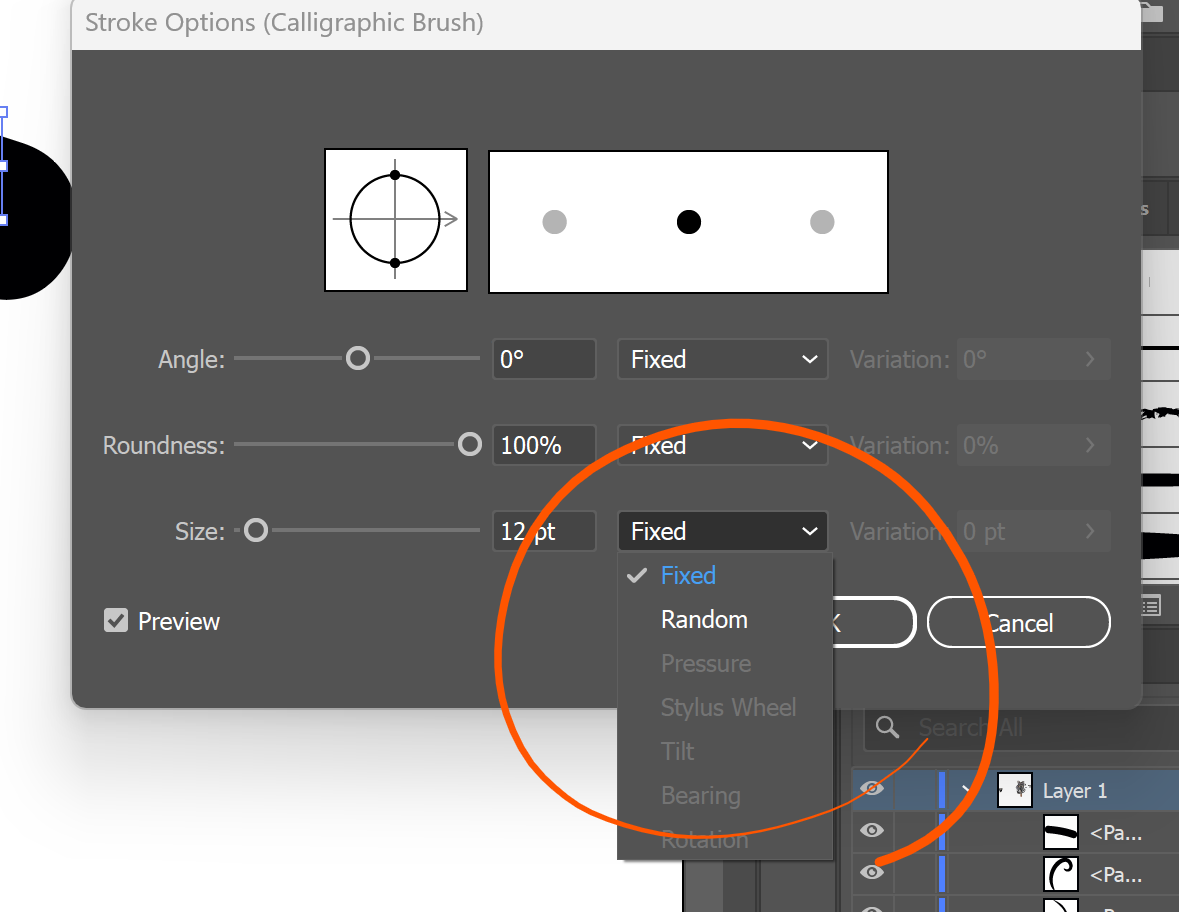Hide the straight stroke path sublayer
Viewport: 1180px width, 912px height.
(x=872, y=830)
